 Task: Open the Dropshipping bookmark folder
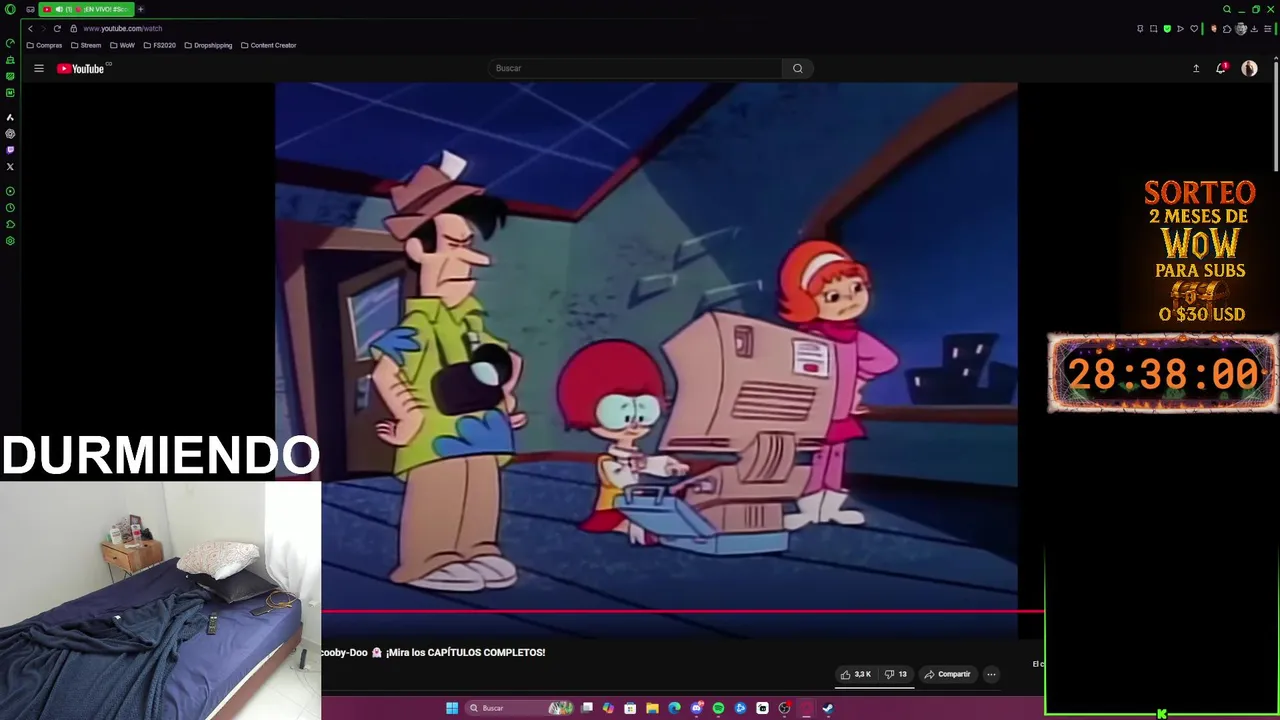click(208, 45)
